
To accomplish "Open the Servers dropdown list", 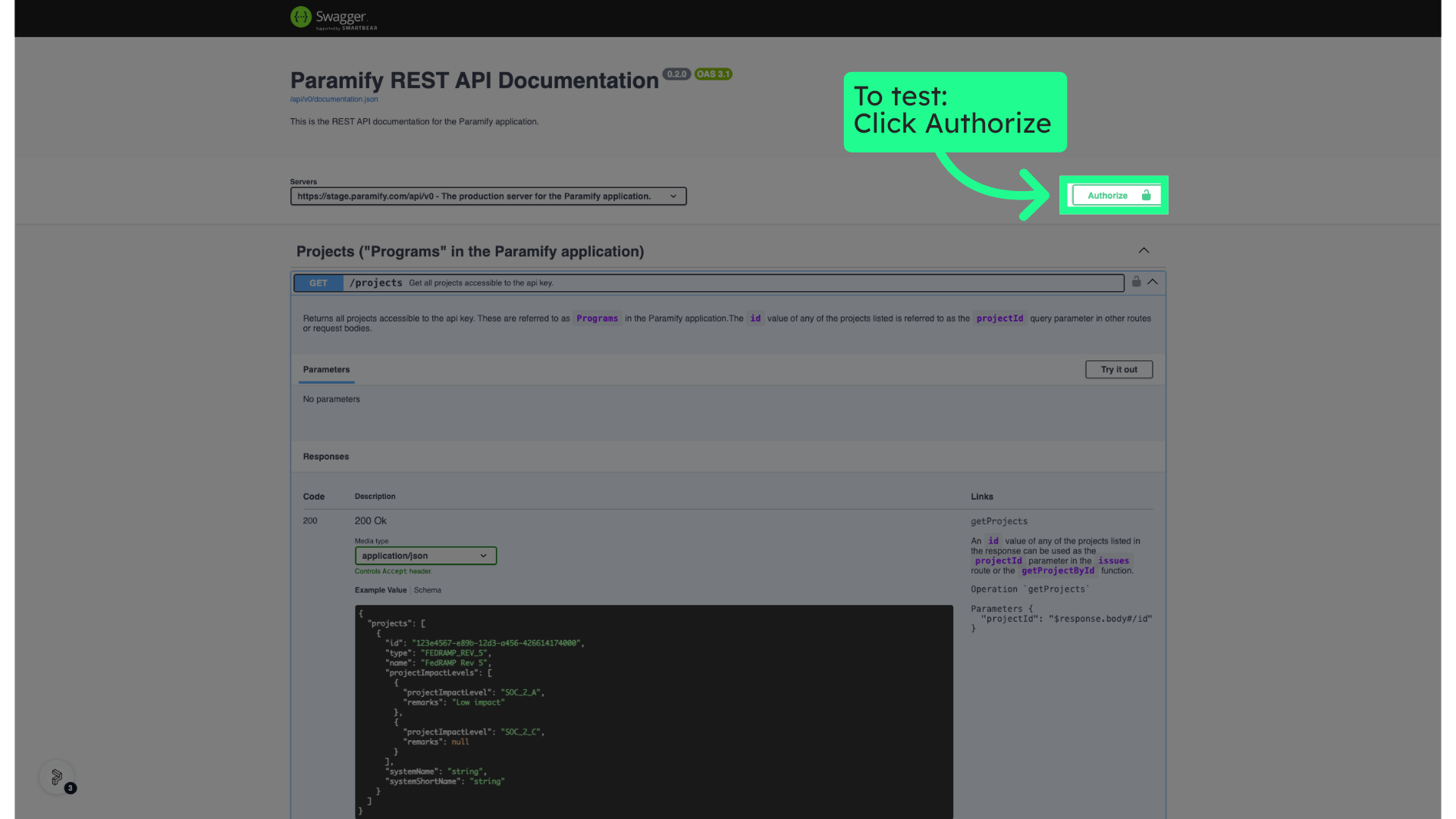I will pyautogui.click(x=488, y=196).
